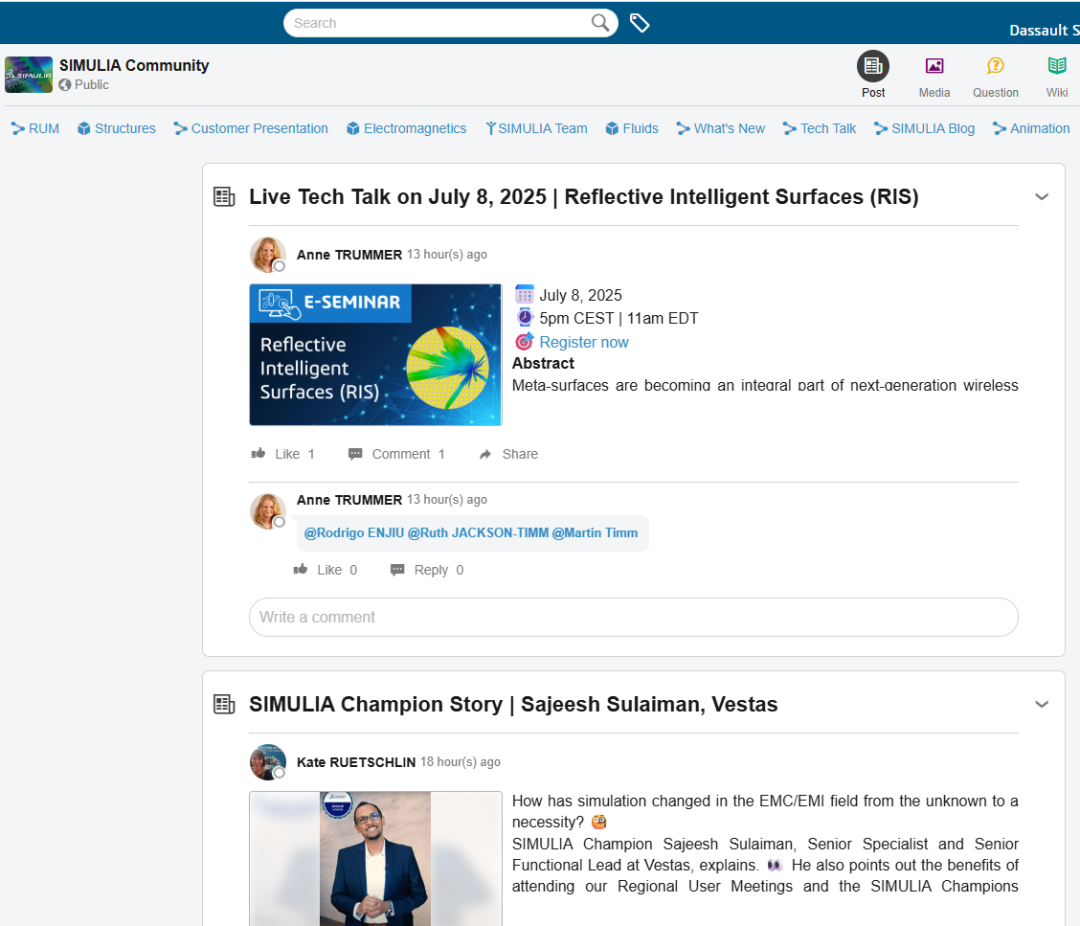Open the Animation category
The image size is (1080, 926).
pos(1031,128)
